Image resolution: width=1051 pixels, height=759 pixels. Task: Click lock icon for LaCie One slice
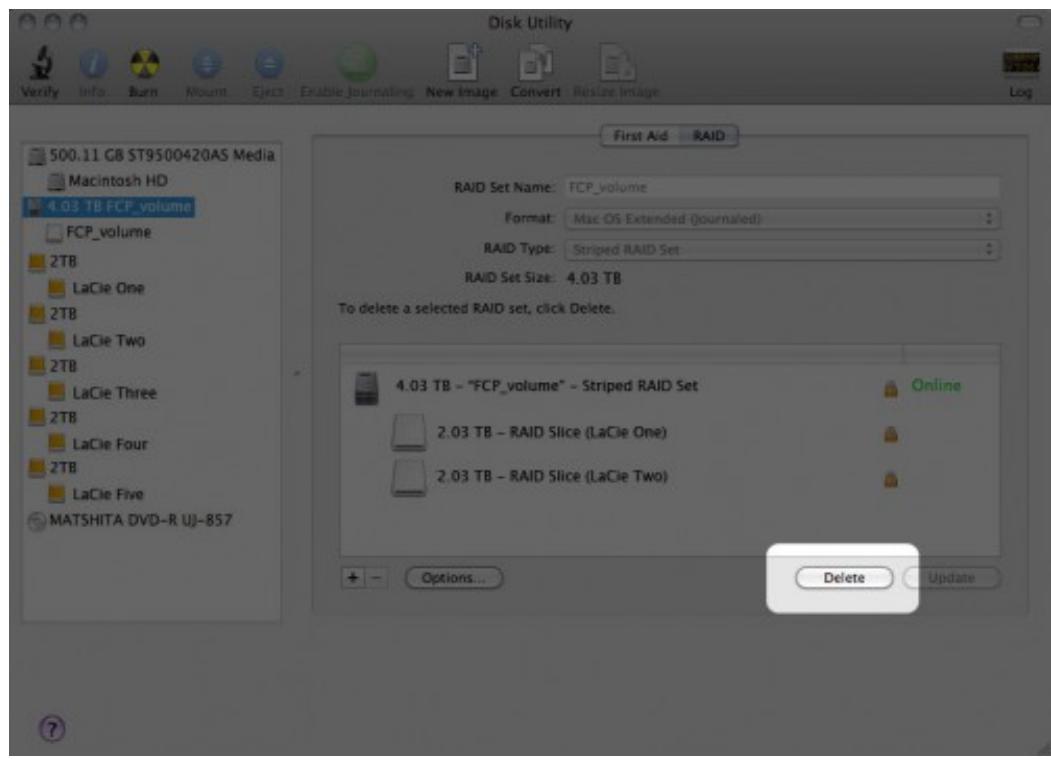pyautogui.click(x=890, y=434)
